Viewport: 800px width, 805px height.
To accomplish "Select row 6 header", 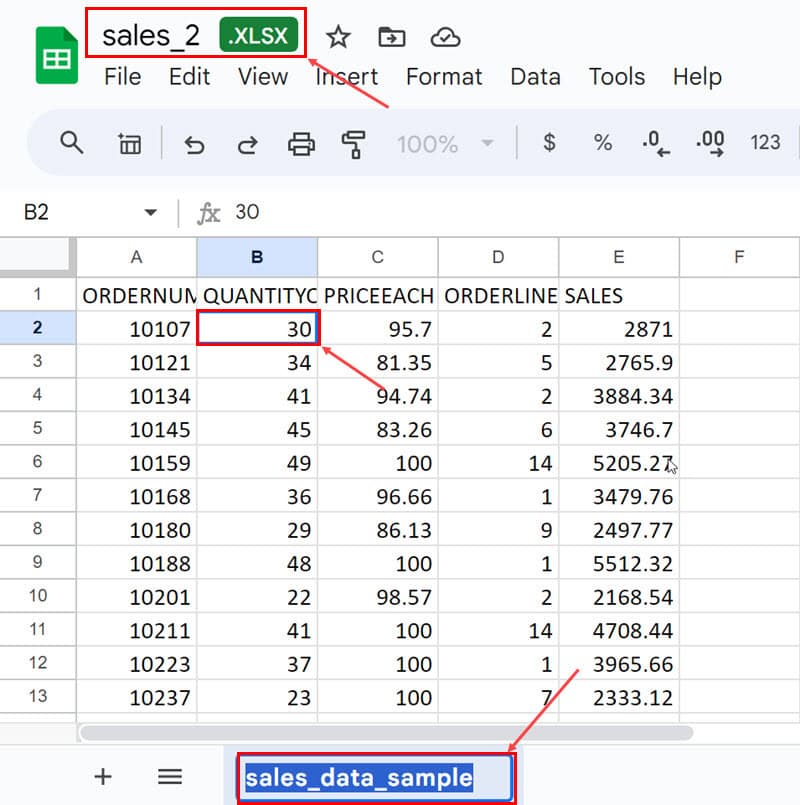I will (37, 462).
